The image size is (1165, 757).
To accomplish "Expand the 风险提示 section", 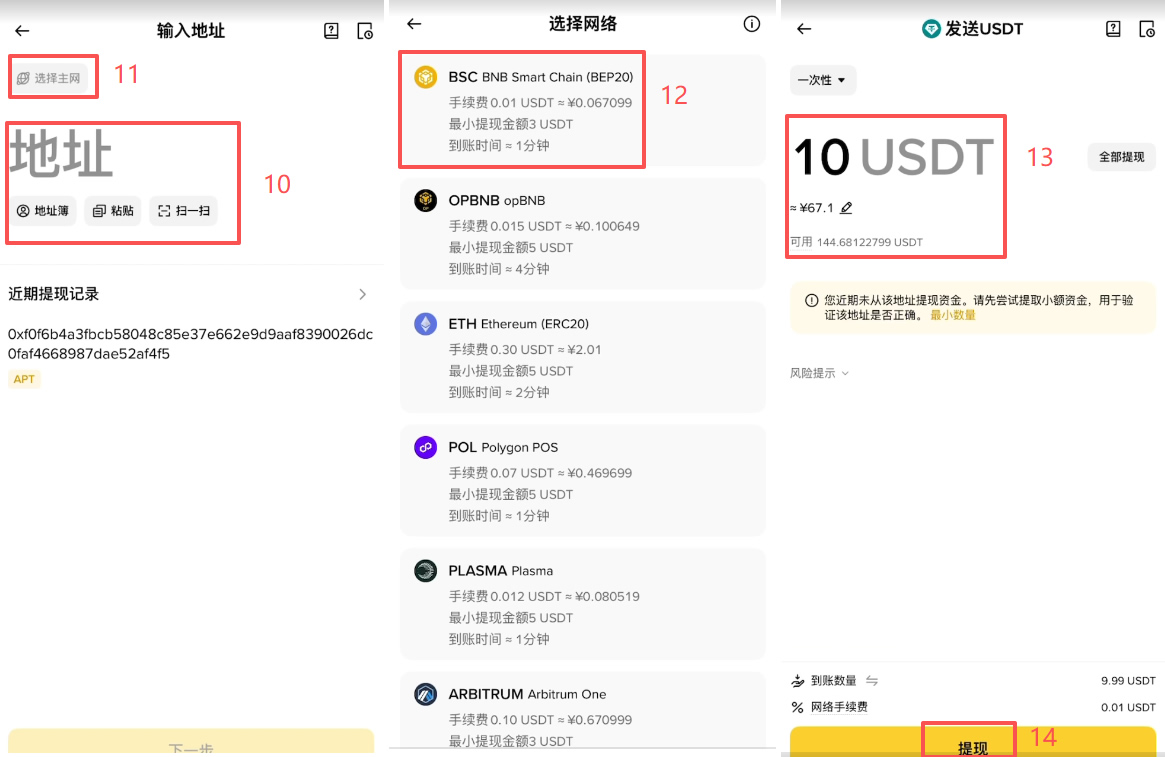I will point(820,373).
